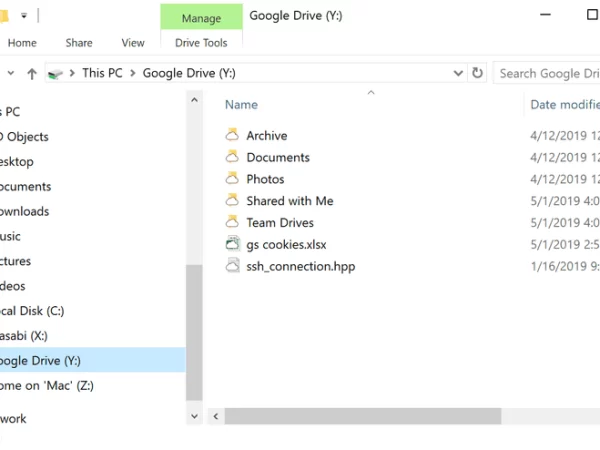Select Objects folder in navigation pane

coord(24,137)
